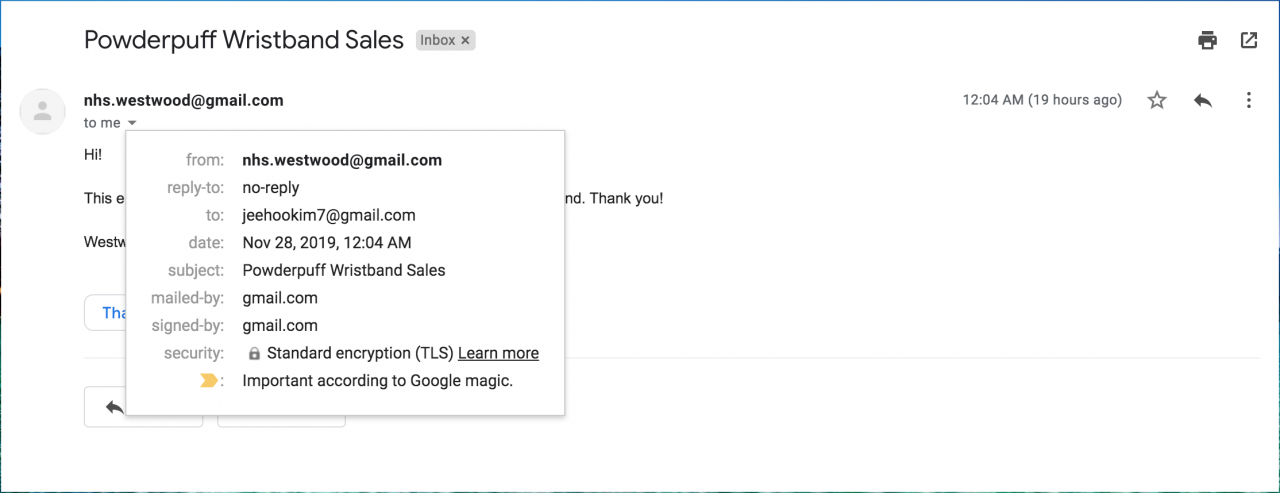Image resolution: width=1280 pixels, height=493 pixels.
Task: Click the Print all icon
Action: click(1208, 40)
